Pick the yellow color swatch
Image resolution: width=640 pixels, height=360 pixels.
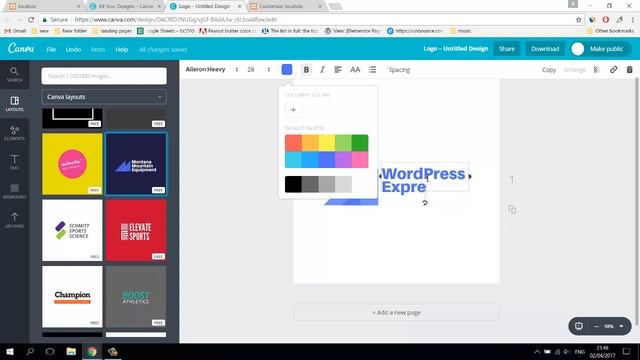coord(327,143)
